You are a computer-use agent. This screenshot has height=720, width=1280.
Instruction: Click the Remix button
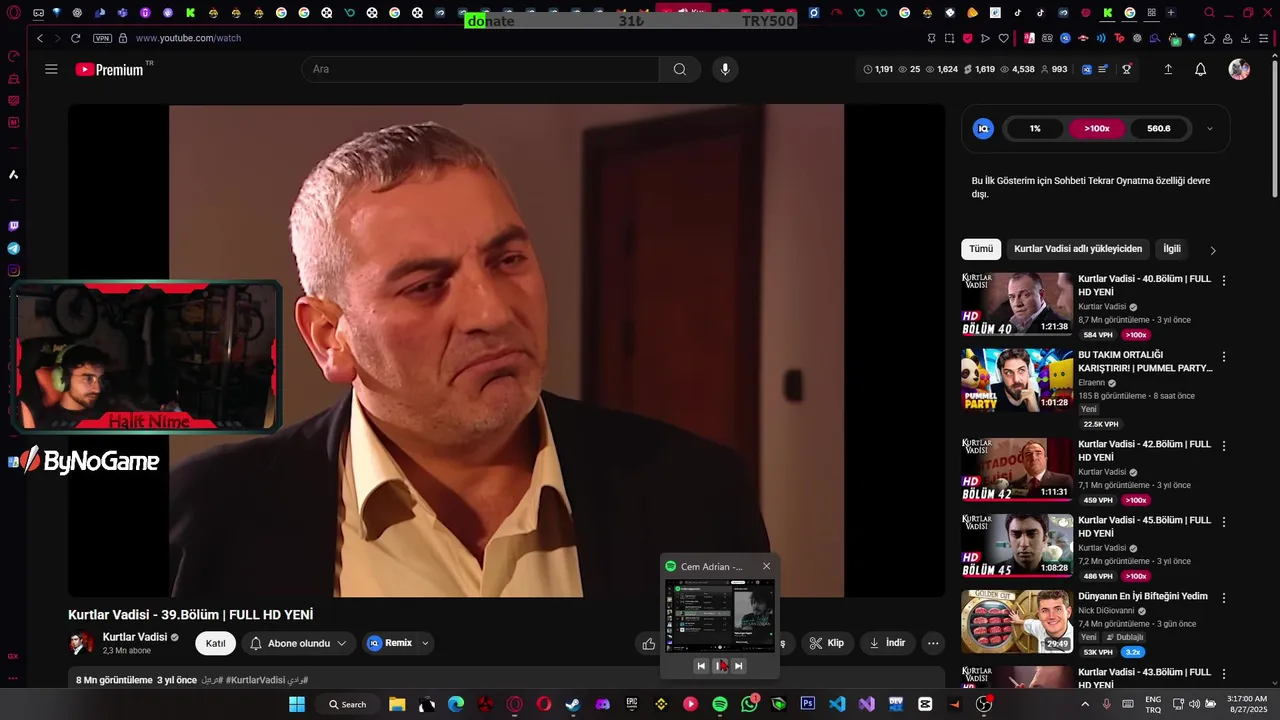[x=390, y=643]
